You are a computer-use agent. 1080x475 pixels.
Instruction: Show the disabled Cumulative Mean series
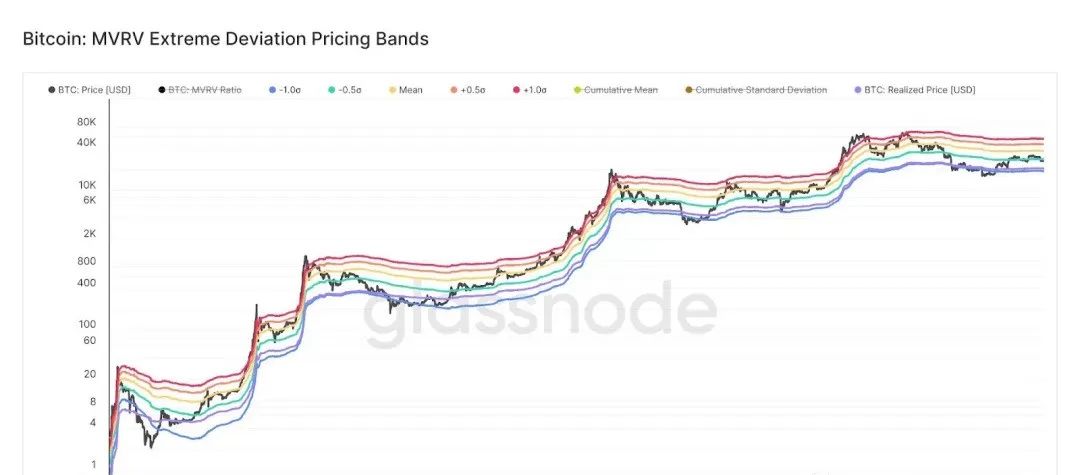coord(621,90)
